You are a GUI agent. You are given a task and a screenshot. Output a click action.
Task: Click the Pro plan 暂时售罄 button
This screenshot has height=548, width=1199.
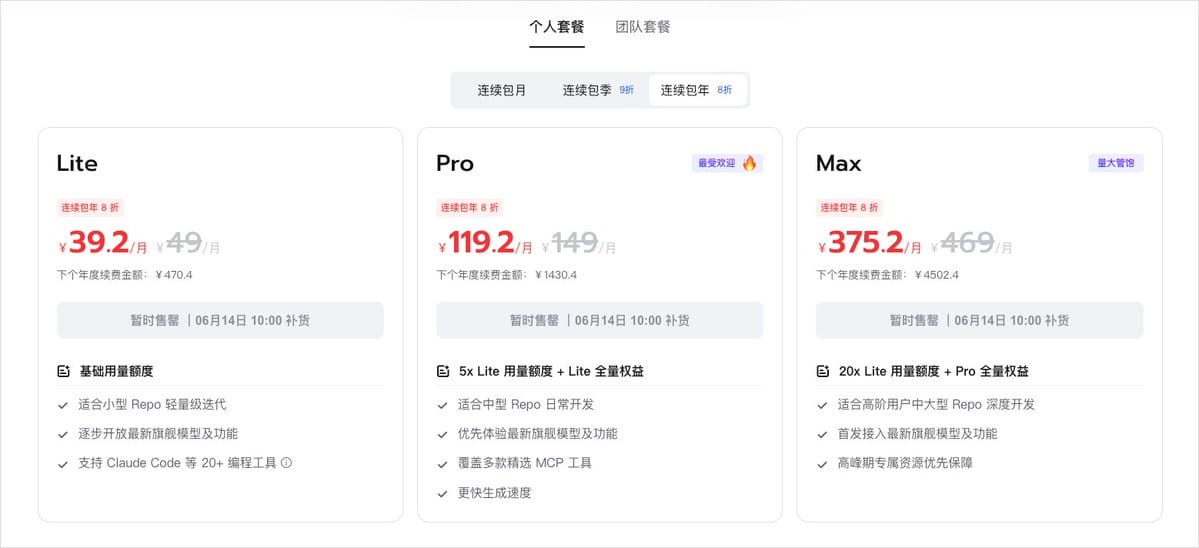point(600,320)
